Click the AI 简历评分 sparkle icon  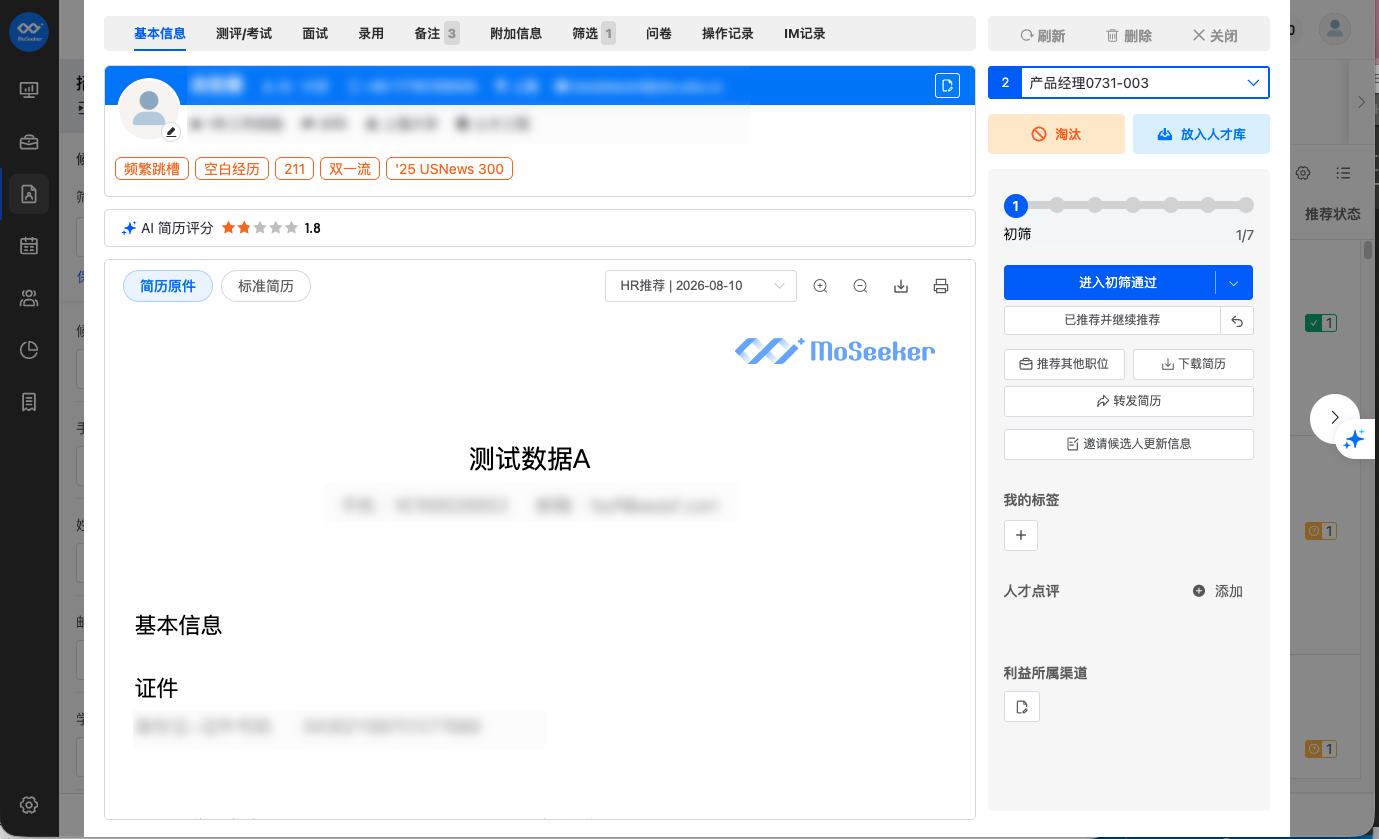(129, 228)
